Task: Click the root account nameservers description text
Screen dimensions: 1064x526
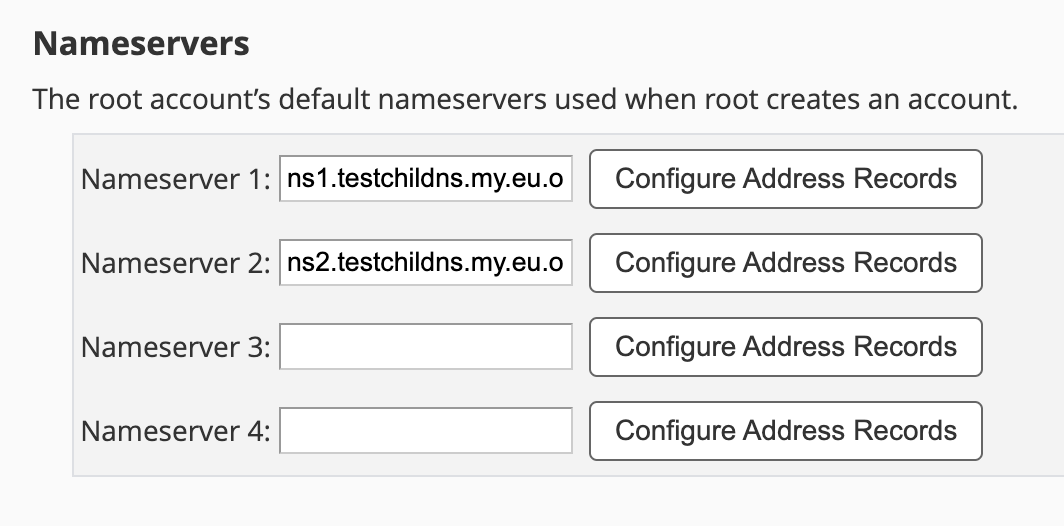Action: 524,100
